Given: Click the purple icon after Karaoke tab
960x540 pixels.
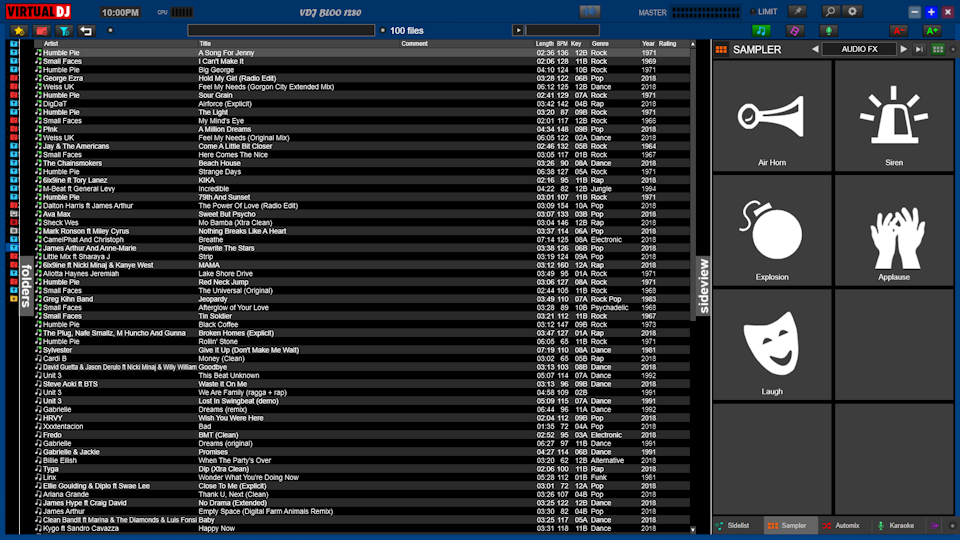Looking at the screenshot, I should 934,526.
